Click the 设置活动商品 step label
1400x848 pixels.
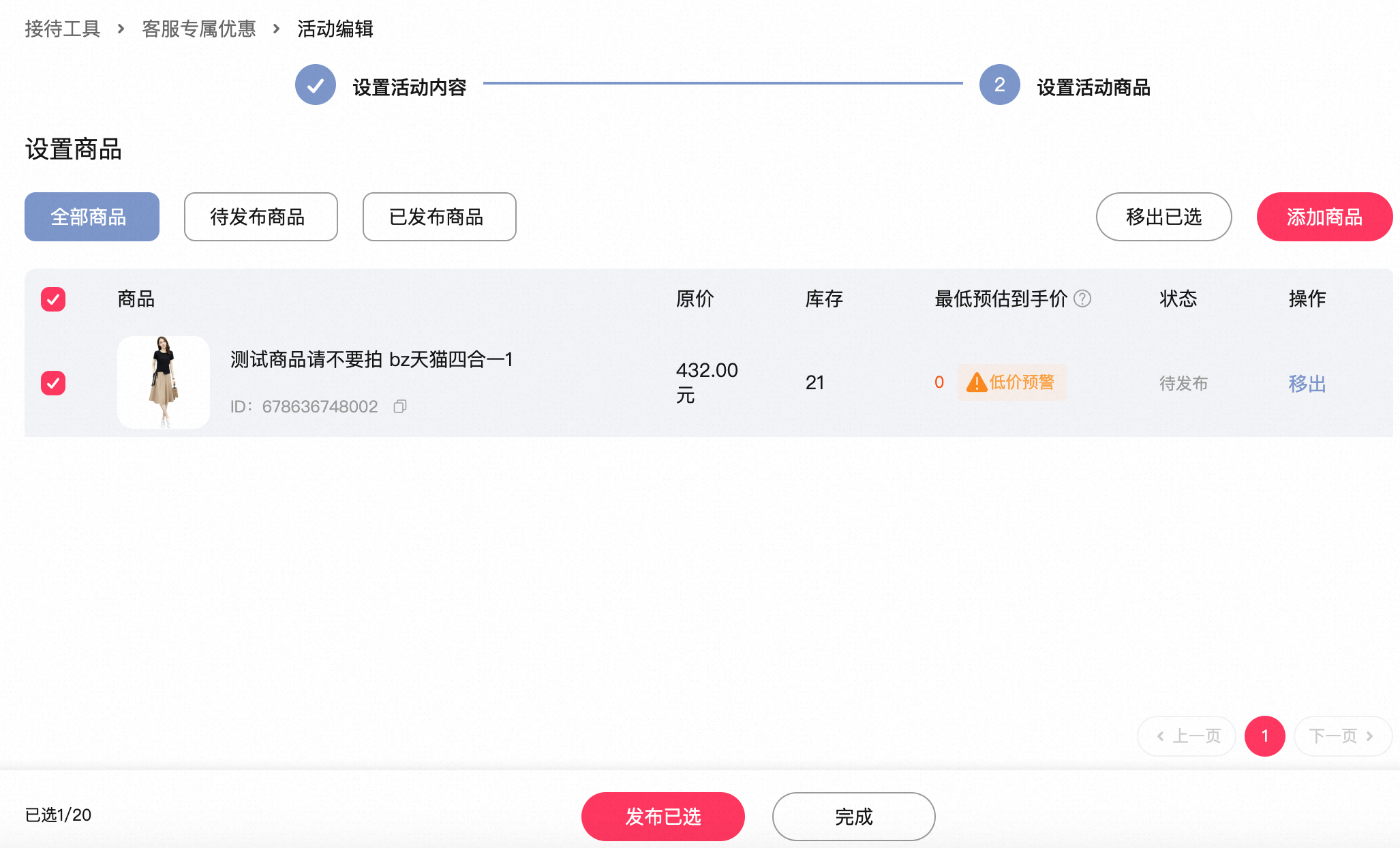click(1094, 87)
